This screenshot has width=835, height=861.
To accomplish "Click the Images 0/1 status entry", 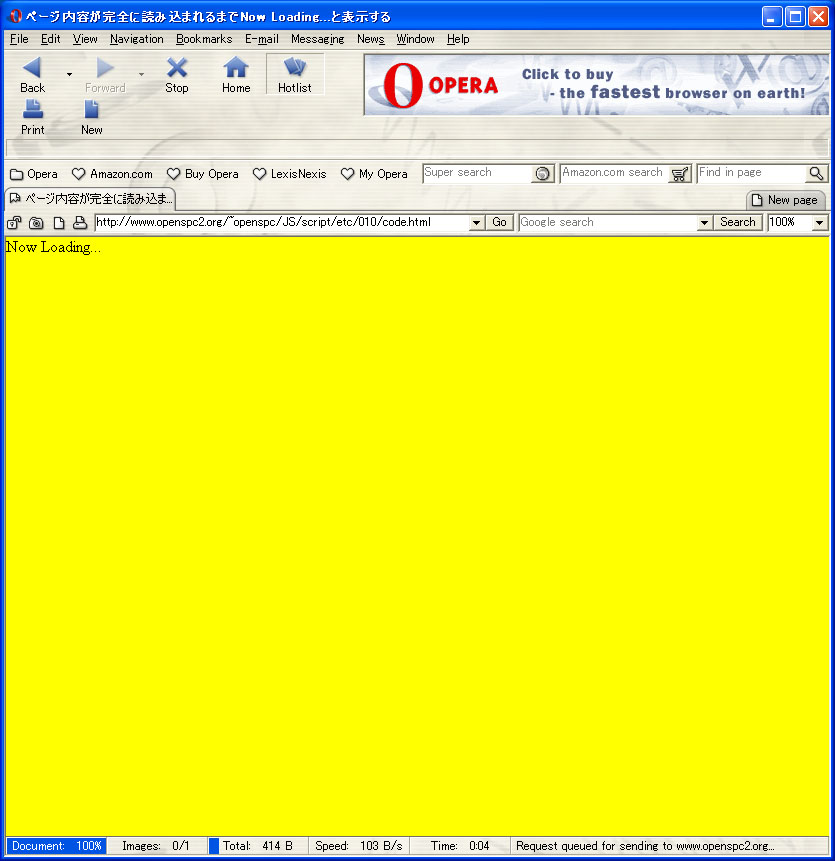I will [156, 846].
